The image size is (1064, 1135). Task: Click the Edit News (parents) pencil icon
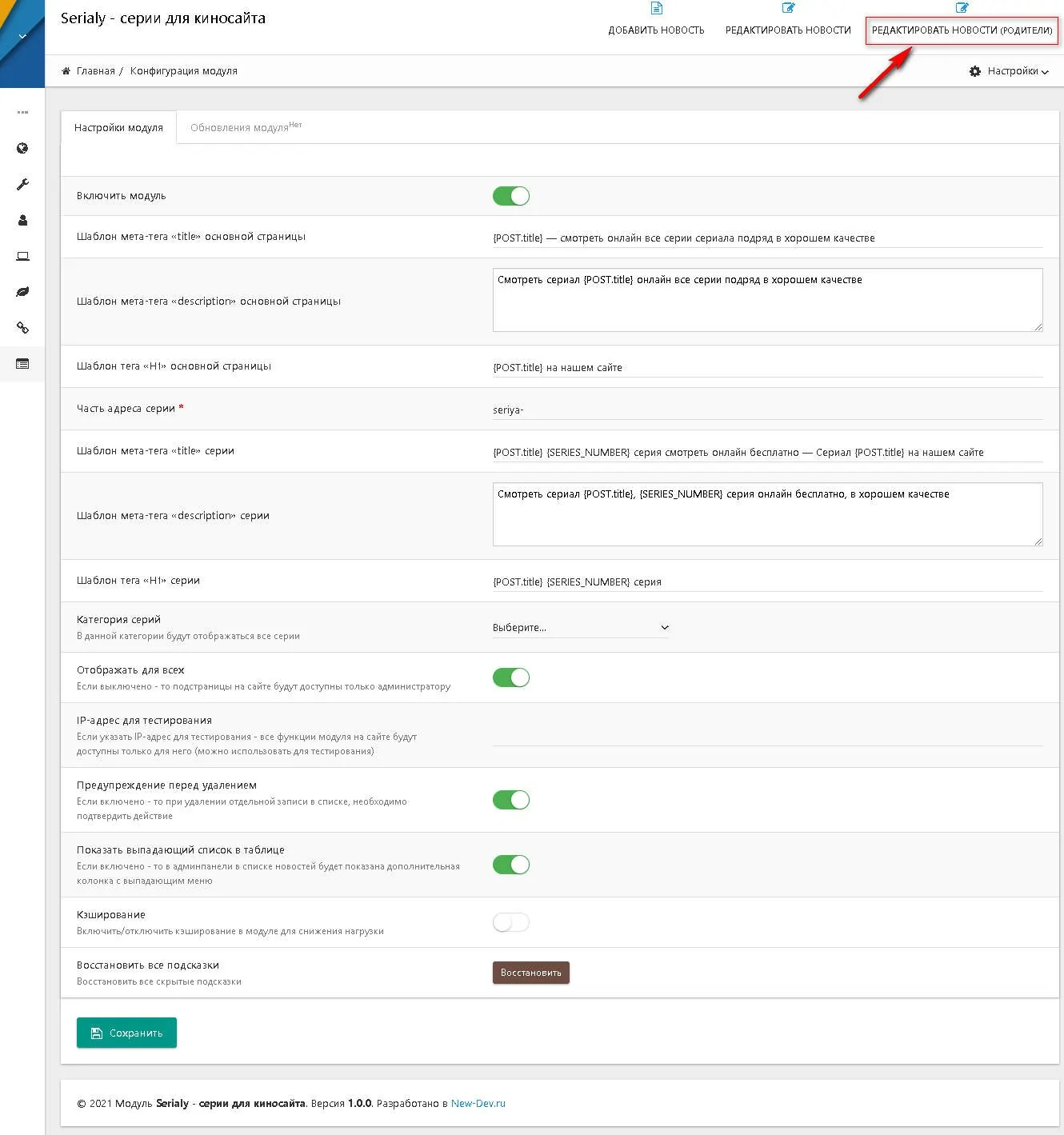[x=962, y=8]
